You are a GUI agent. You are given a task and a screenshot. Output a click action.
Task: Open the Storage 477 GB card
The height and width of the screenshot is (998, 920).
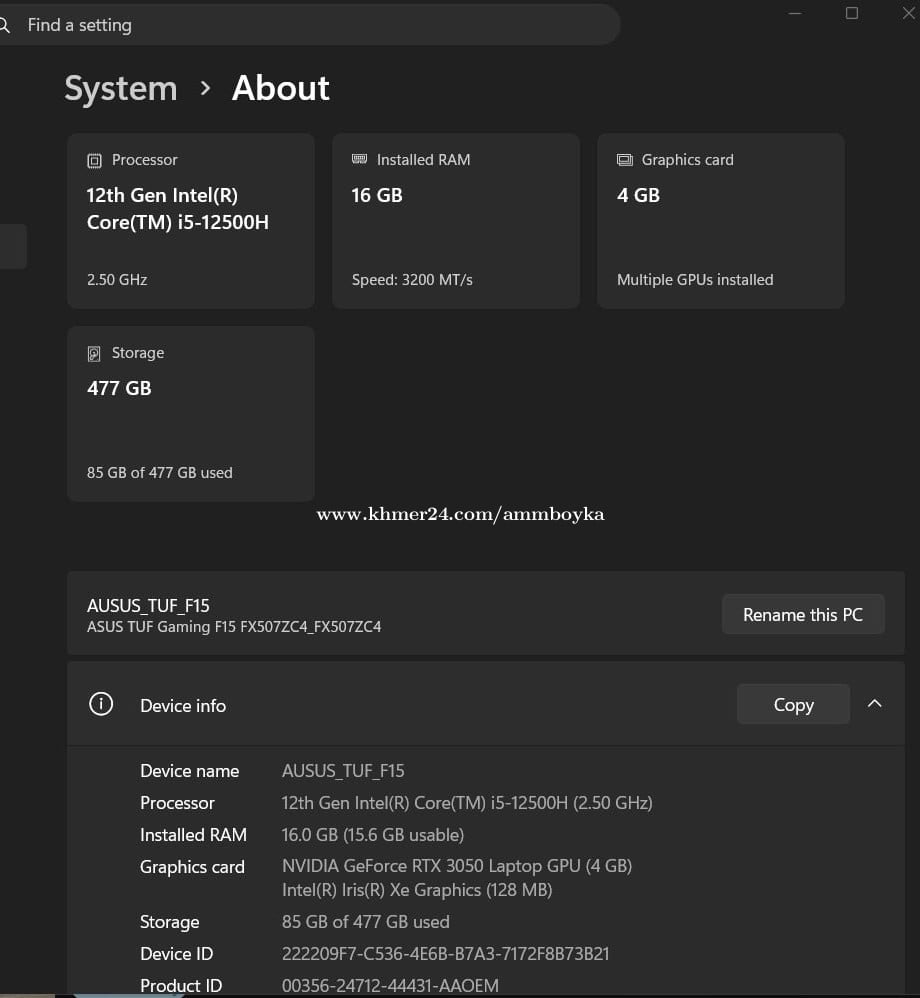(x=191, y=414)
